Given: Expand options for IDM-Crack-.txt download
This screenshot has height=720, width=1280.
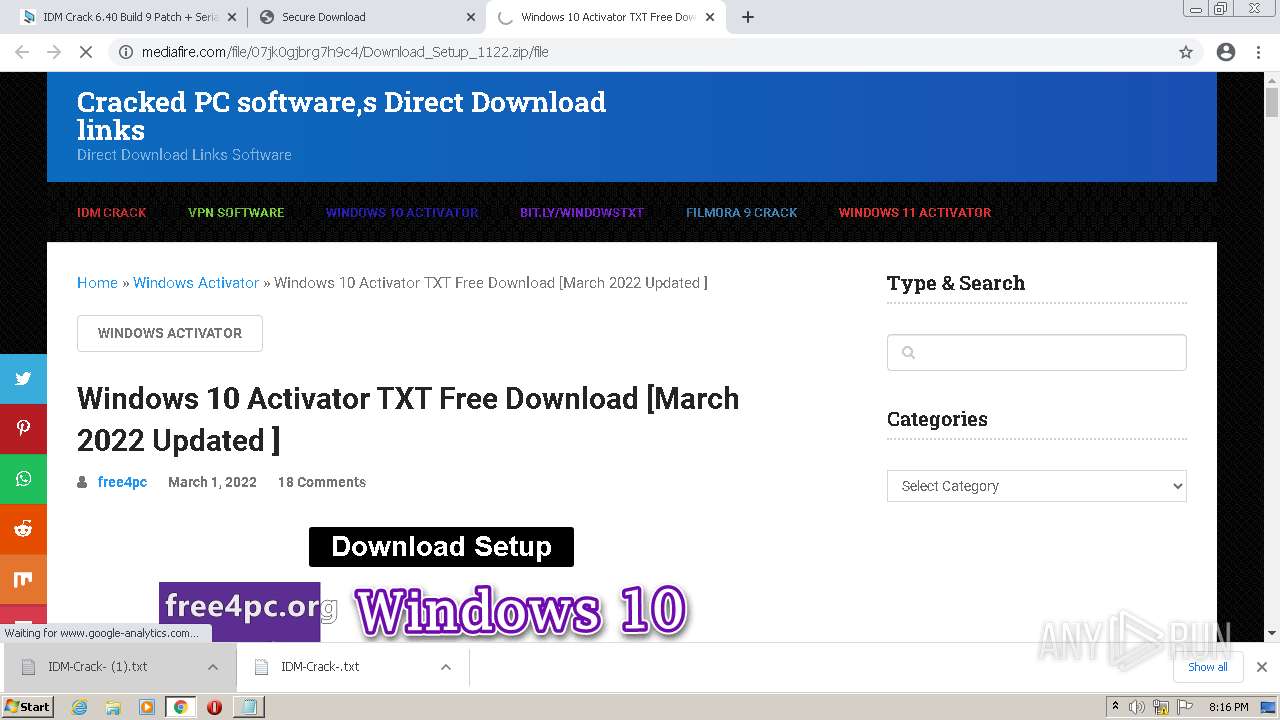Looking at the screenshot, I should [x=446, y=667].
